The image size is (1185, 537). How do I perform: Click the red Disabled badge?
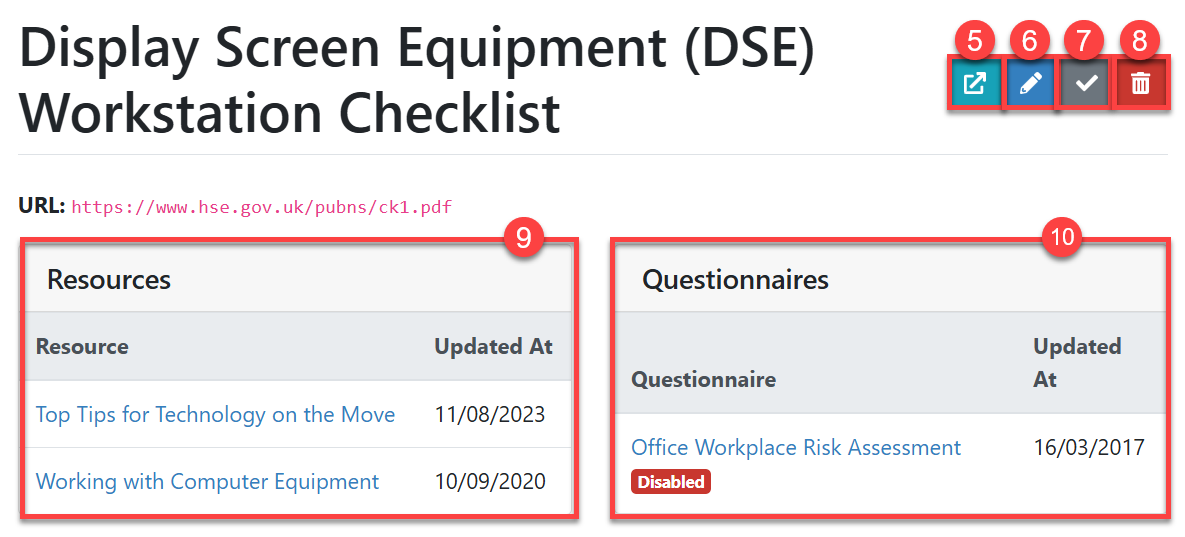coord(670,482)
